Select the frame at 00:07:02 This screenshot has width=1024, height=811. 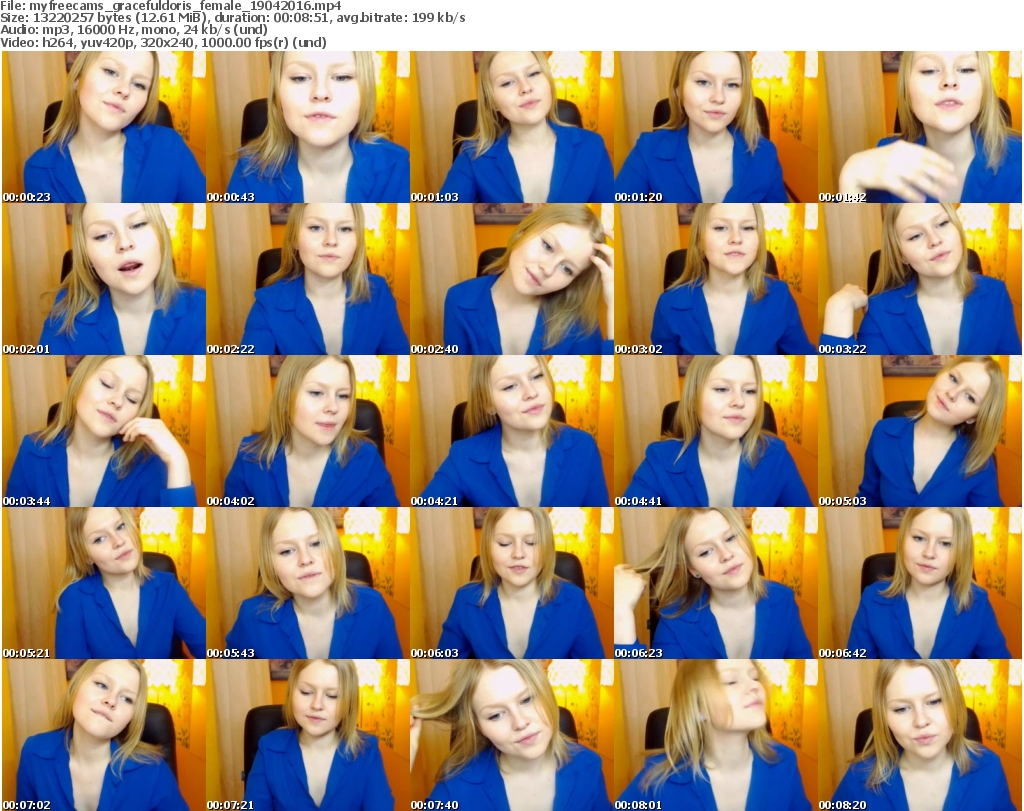coord(104,735)
